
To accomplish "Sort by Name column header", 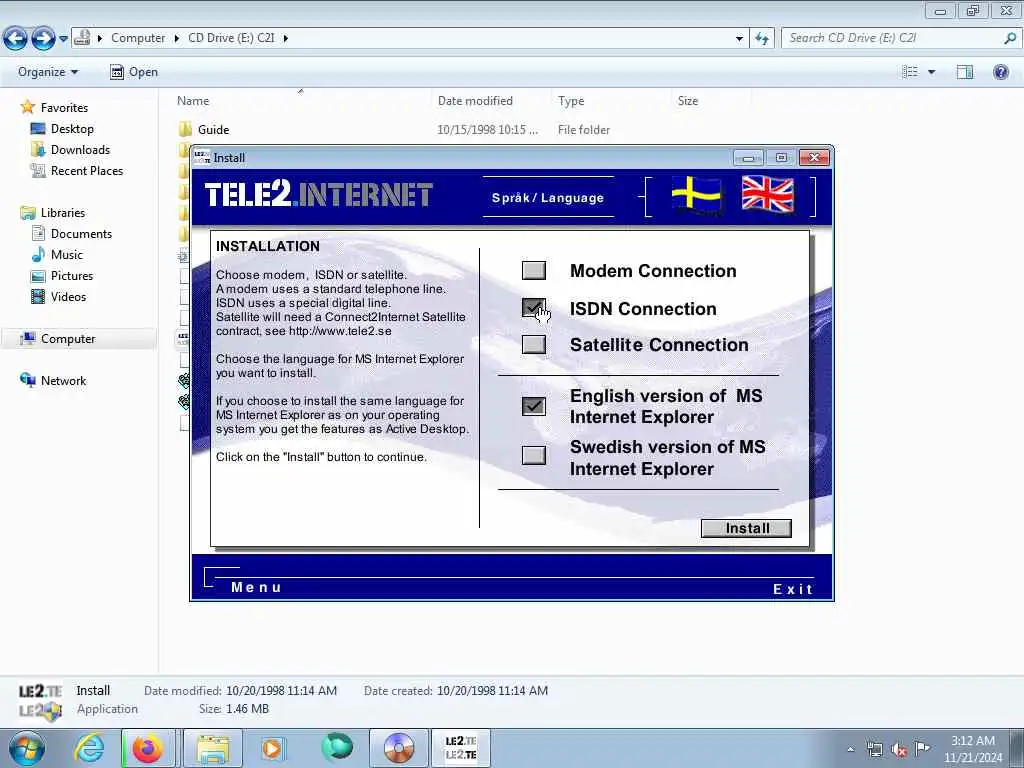I will pos(193,101).
